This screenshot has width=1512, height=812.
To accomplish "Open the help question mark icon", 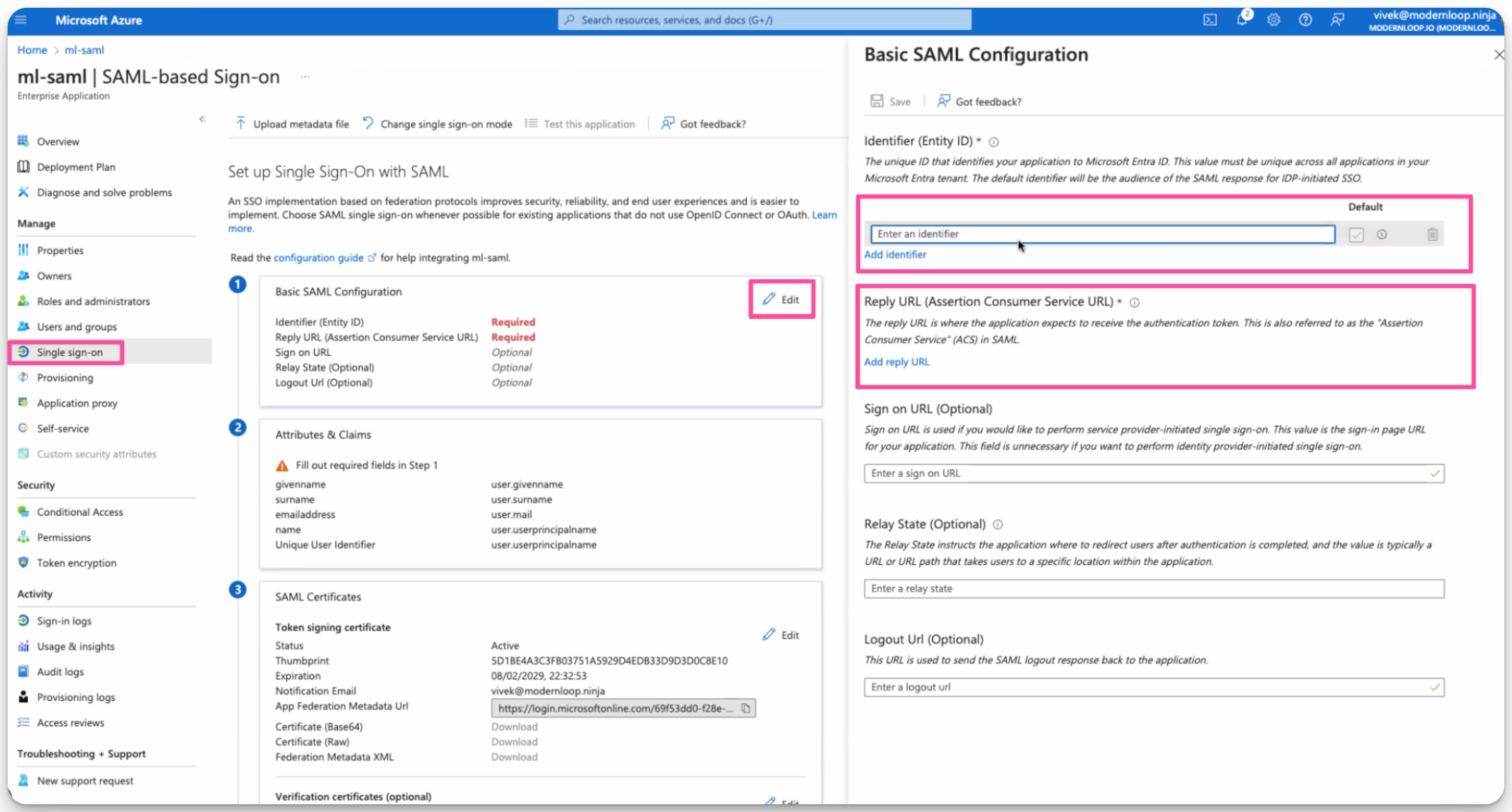I will tap(1305, 20).
